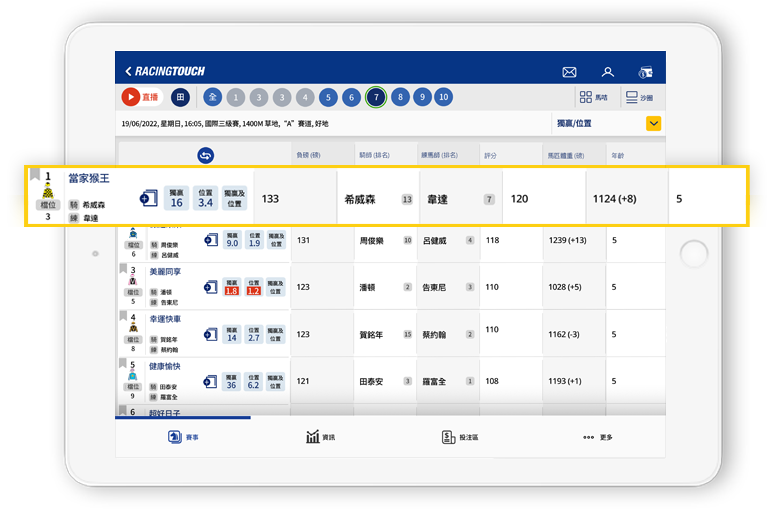The height and width of the screenshot is (509, 770).
Task: Click 位置 odds 2.7 for 幸運快車
Action: [254, 334]
